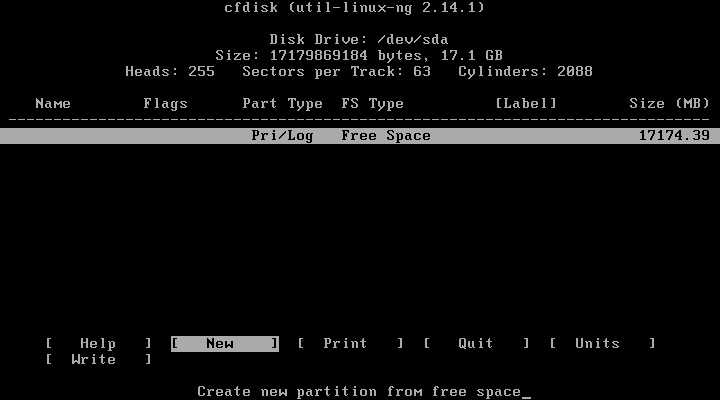Click the Heads: 255 value
720x400 pixels.
coord(170,72)
